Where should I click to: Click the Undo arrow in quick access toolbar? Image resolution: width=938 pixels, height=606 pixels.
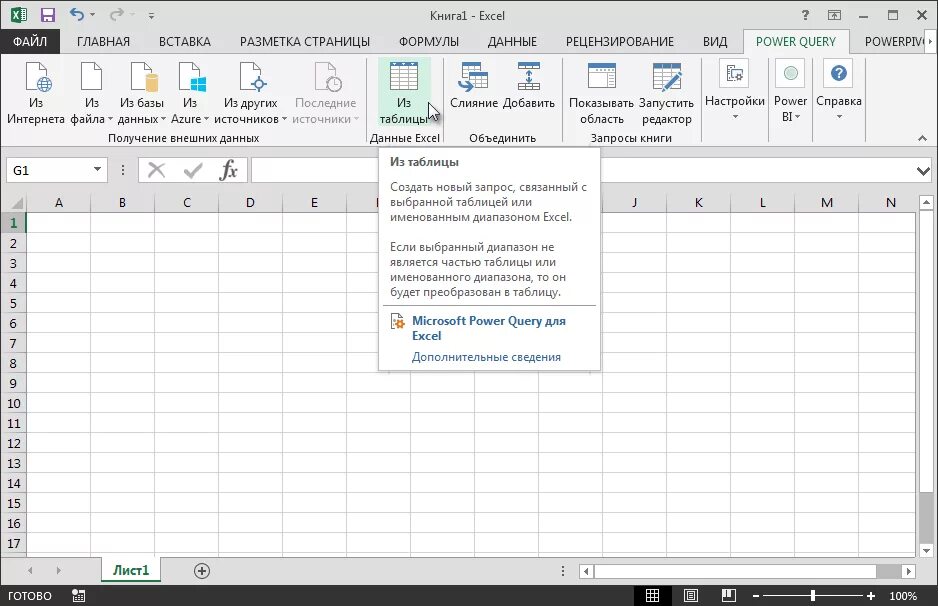tap(76, 14)
